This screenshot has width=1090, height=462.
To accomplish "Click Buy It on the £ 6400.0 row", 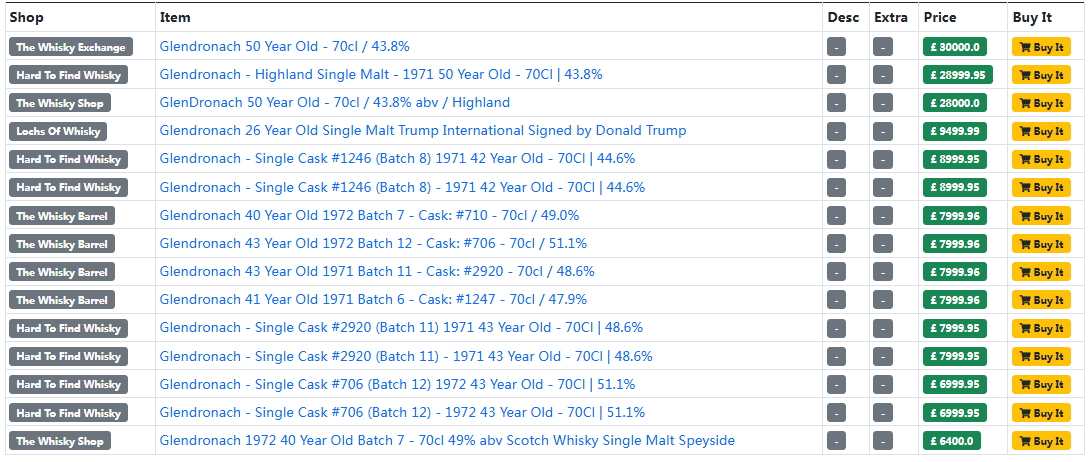I will (1041, 441).
